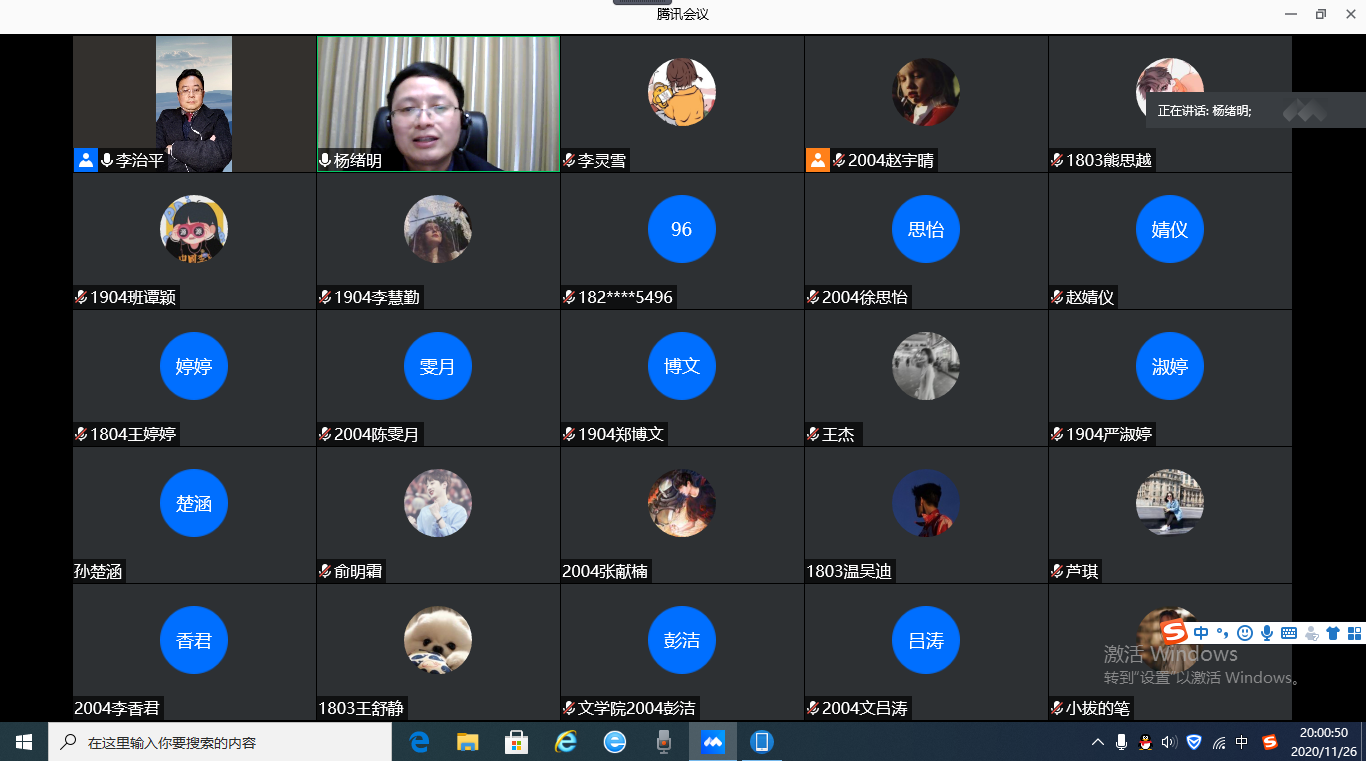Click the 正在讲话 speaker notification

pyautogui.click(x=1204, y=111)
